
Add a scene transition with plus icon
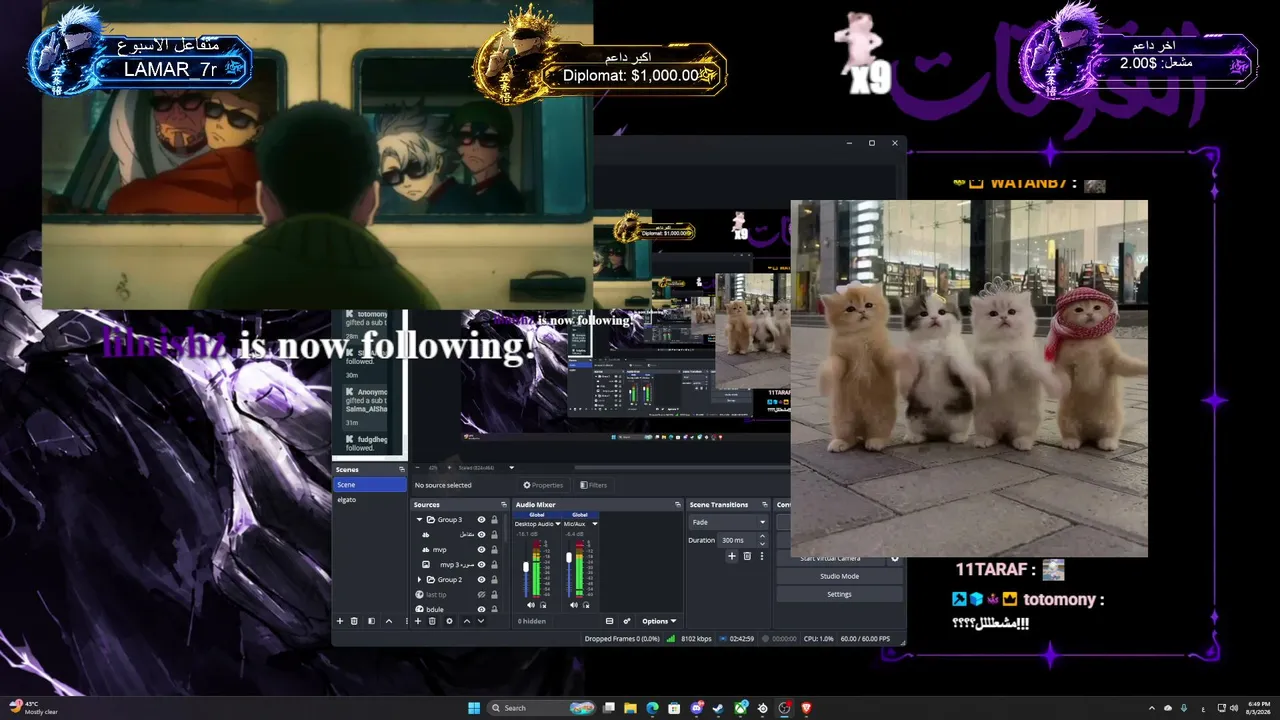point(731,556)
